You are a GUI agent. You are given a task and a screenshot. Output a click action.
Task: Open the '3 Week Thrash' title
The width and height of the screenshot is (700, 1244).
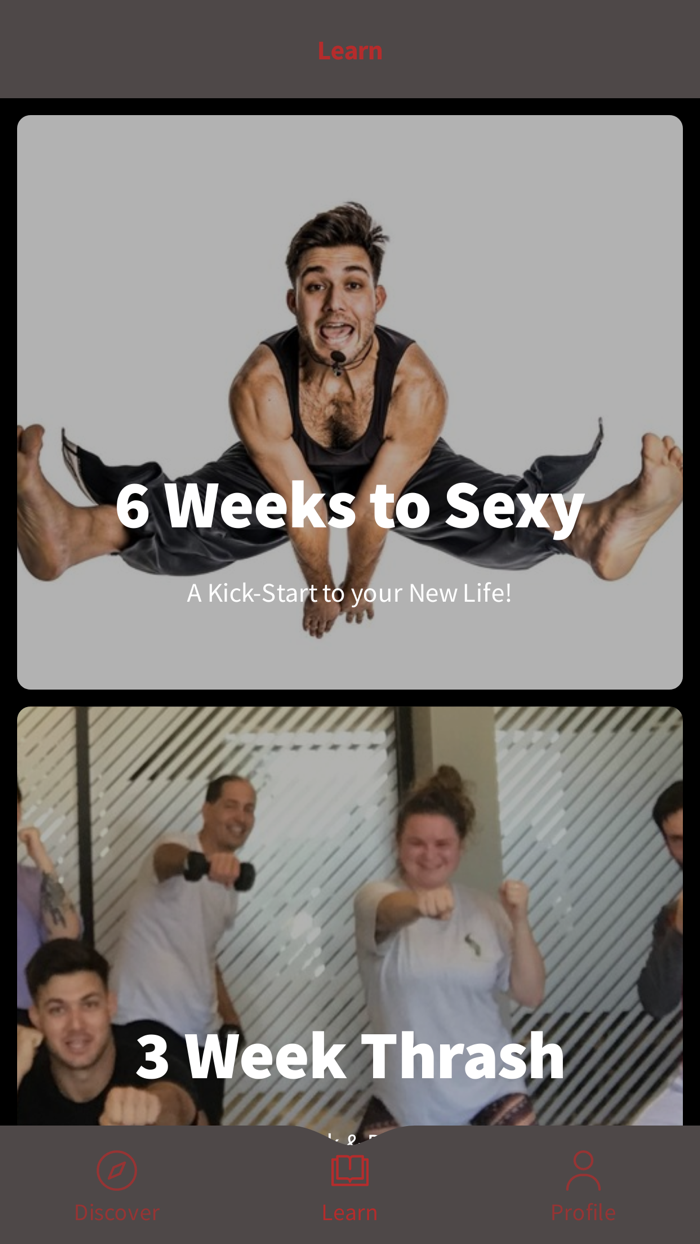(350, 1056)
